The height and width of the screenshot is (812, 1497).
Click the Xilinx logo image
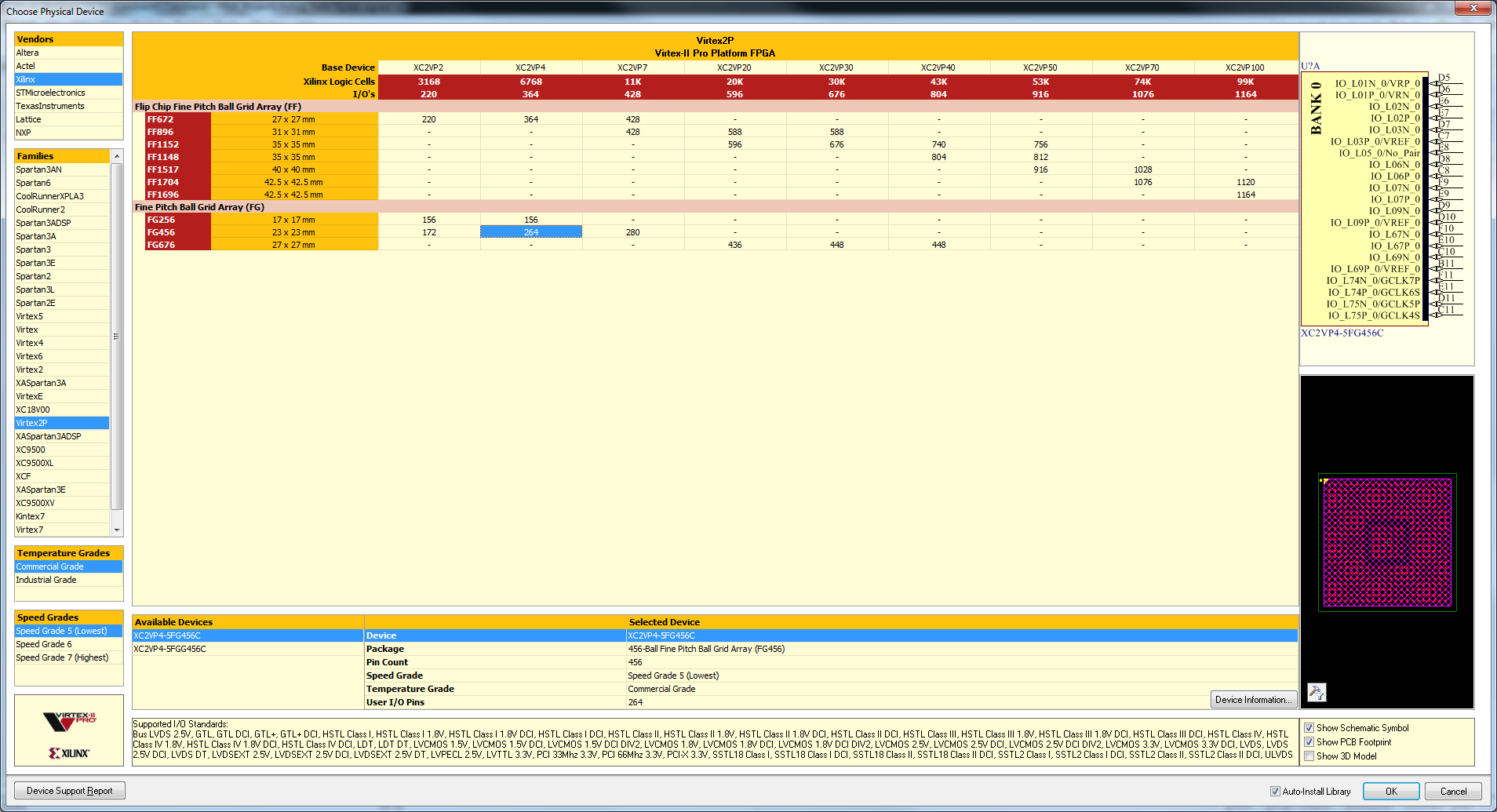(69, 753)
